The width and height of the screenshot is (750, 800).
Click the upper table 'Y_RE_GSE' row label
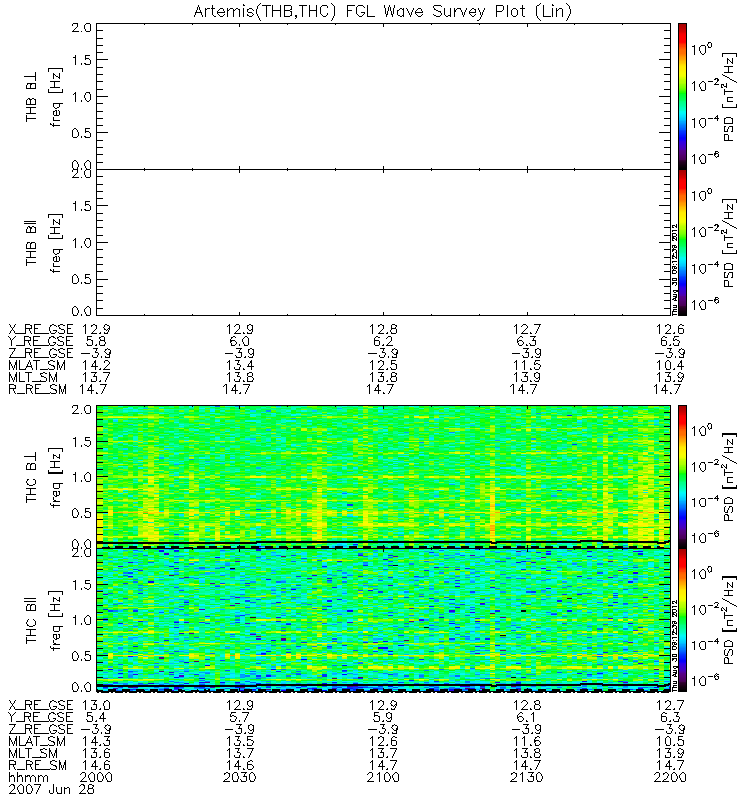pyautogui.click(x=41, y=341)
